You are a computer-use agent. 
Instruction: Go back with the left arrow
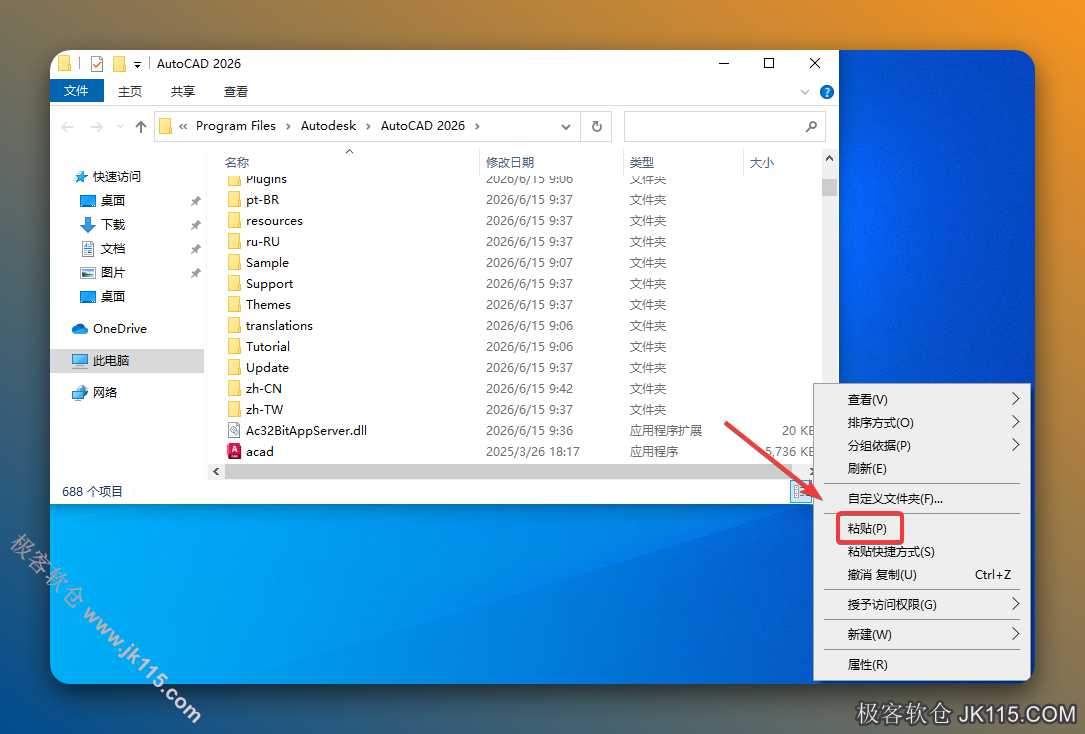tap(68, 127)
